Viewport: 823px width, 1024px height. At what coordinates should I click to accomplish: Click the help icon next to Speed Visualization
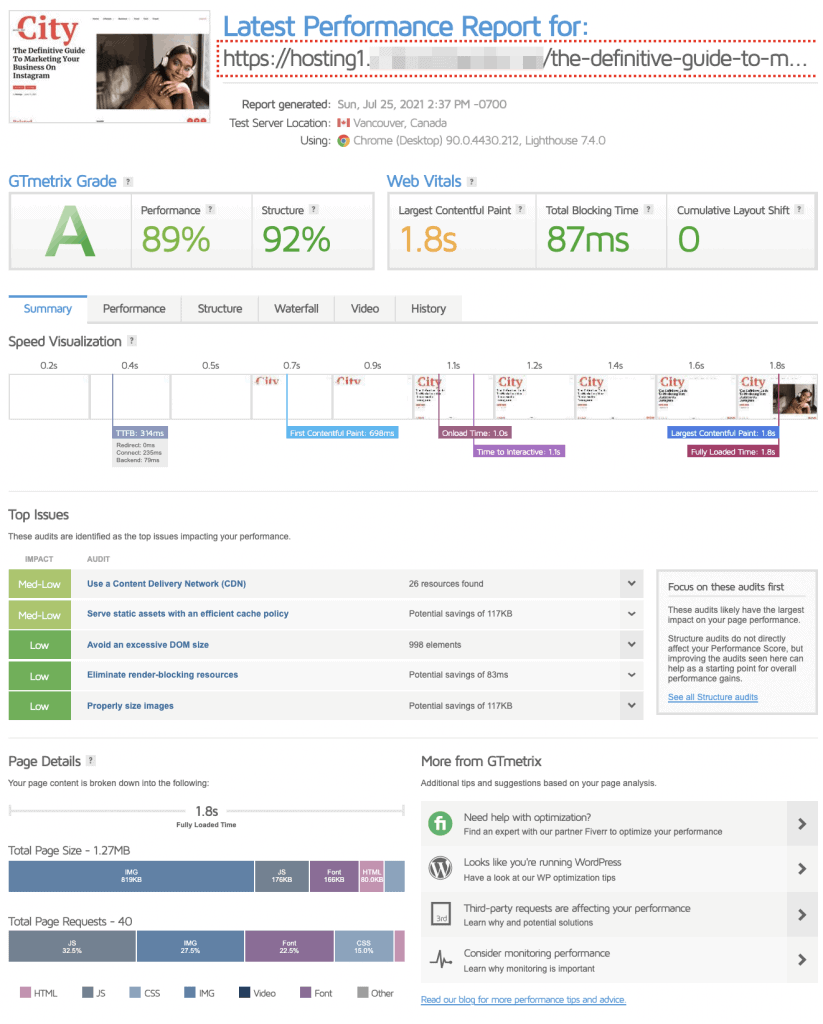(132, 342)
